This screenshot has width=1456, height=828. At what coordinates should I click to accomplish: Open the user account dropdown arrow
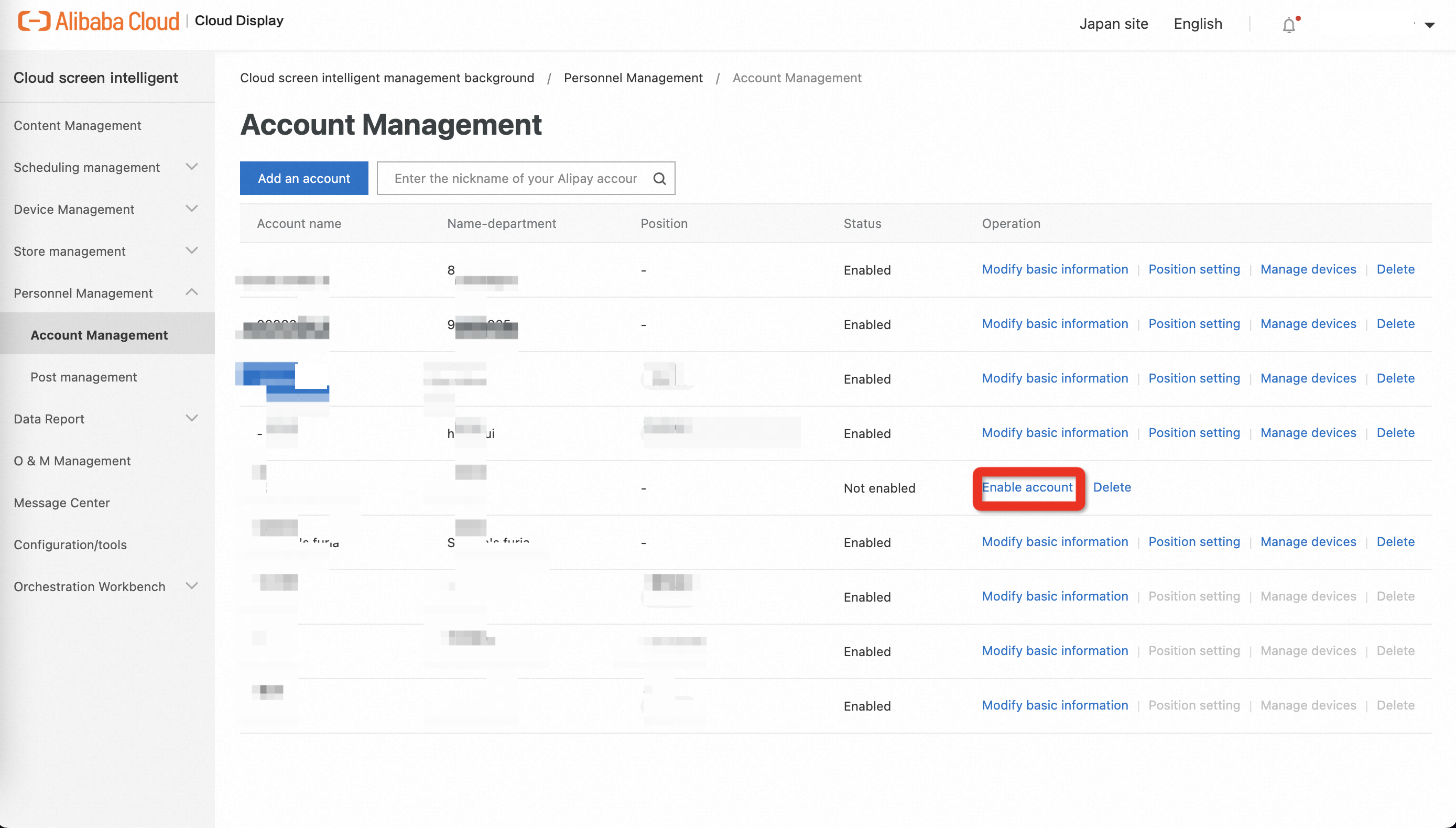(1429, 25)
